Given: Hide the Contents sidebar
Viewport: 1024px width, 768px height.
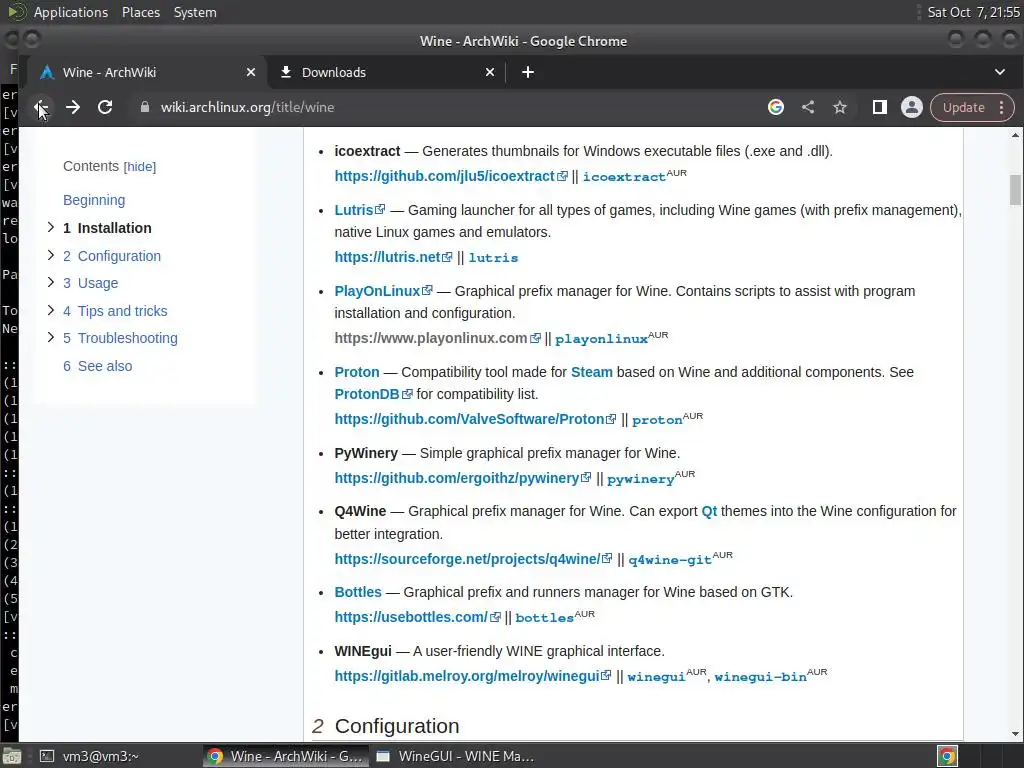Looking at the screenshot, I should click(x=140, y=167).
